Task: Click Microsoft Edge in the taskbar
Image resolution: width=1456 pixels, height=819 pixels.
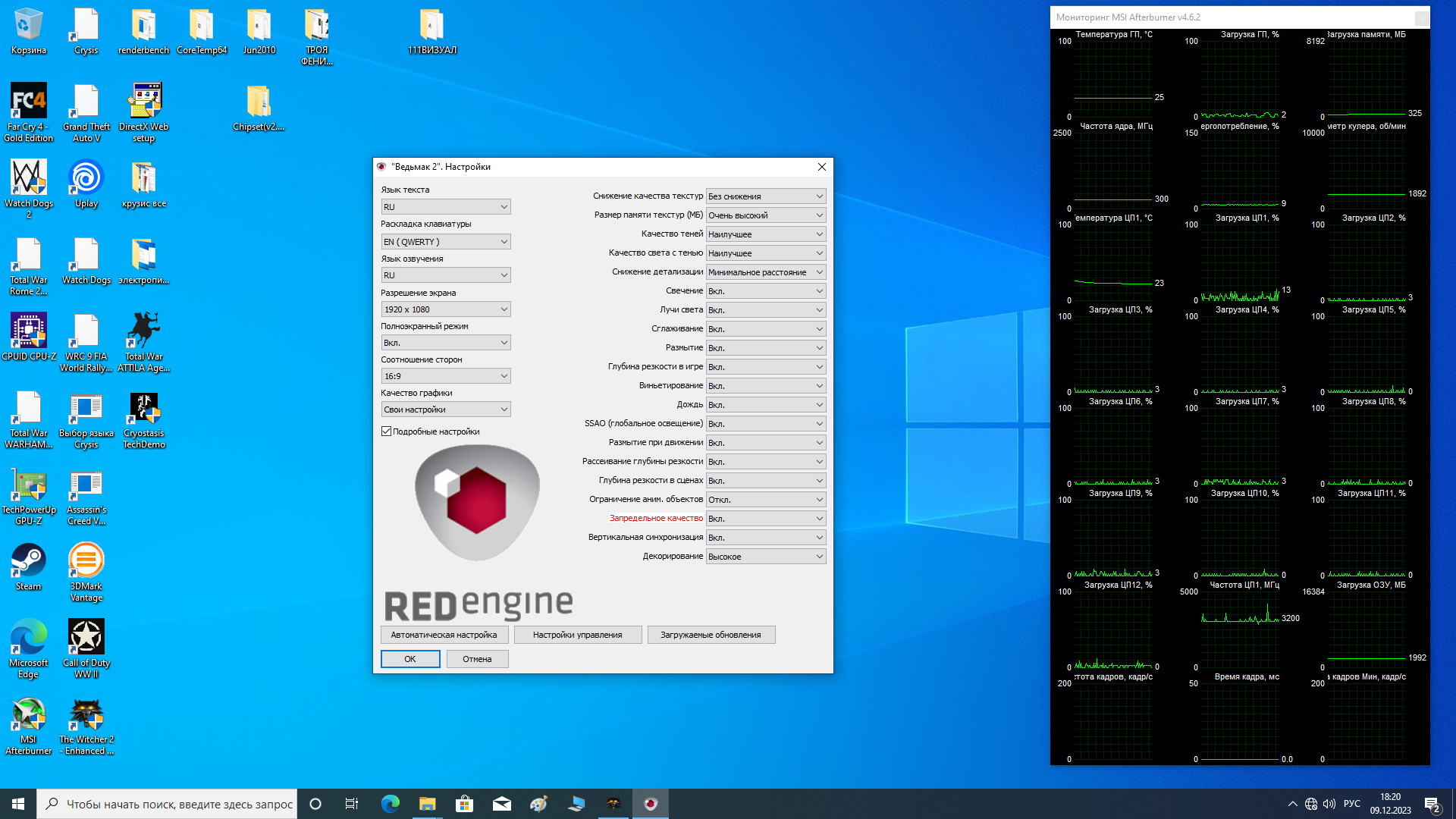Action: tap(391, 804)
